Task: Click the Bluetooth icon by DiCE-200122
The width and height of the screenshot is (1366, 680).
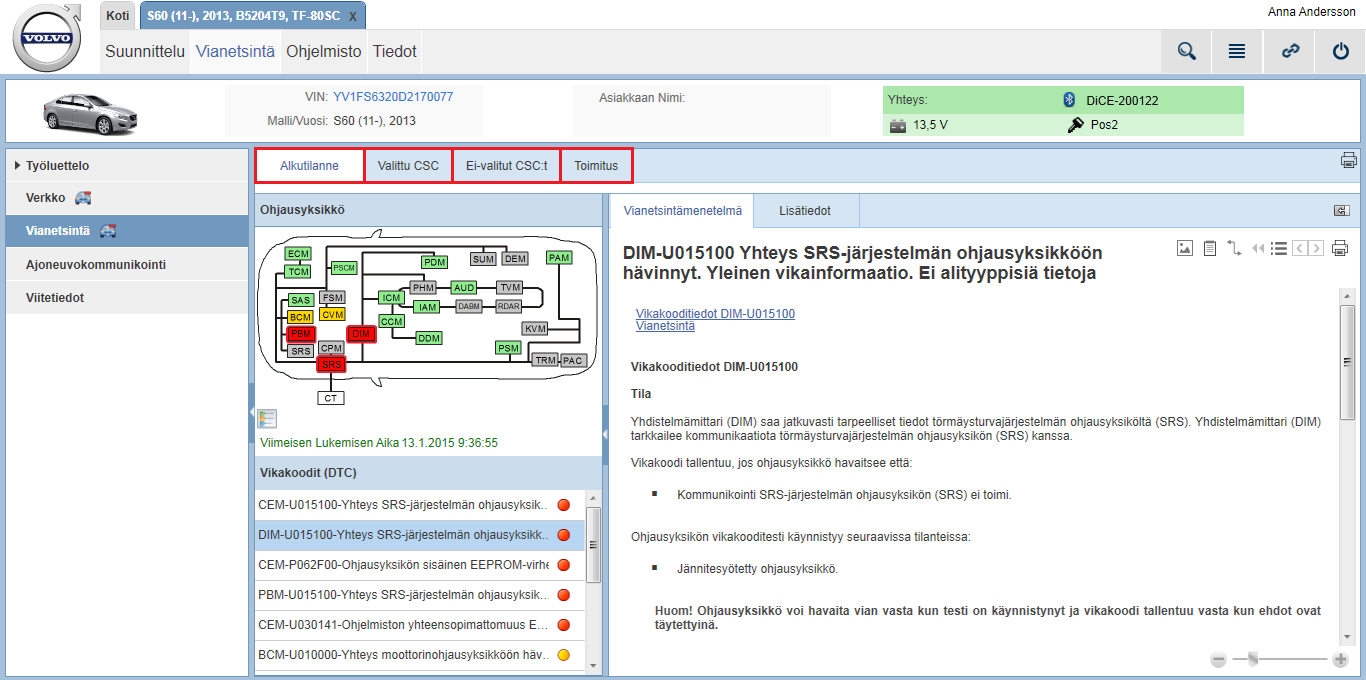Action: click(x=1068, y=100)
